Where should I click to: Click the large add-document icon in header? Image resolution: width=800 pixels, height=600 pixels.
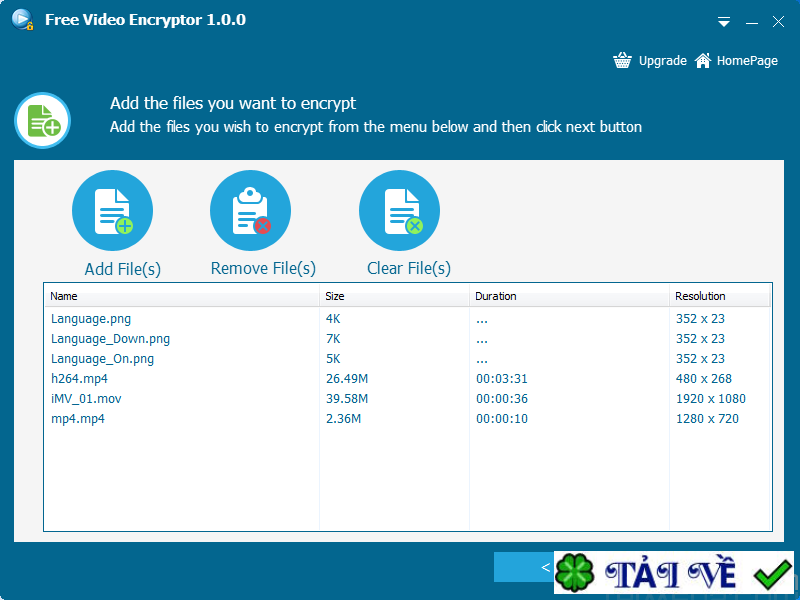pyautogui.click(x=42, y=120)
